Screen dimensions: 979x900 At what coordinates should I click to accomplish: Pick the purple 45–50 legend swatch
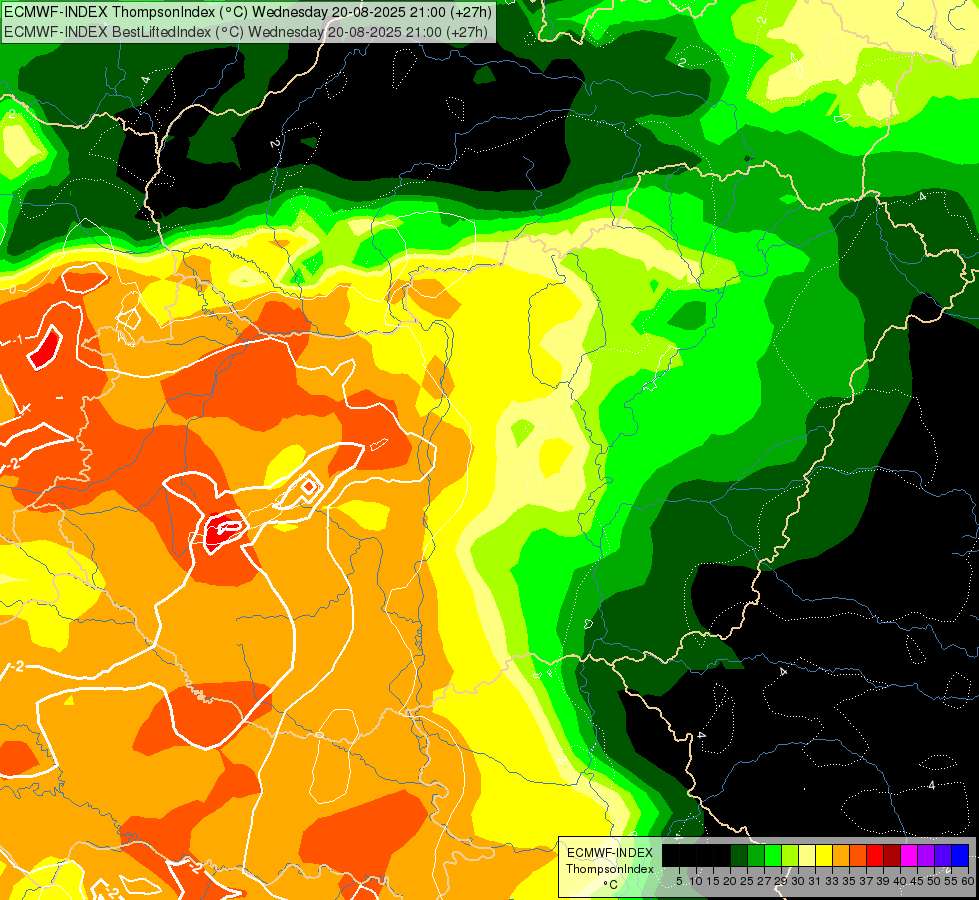[925, 855]
